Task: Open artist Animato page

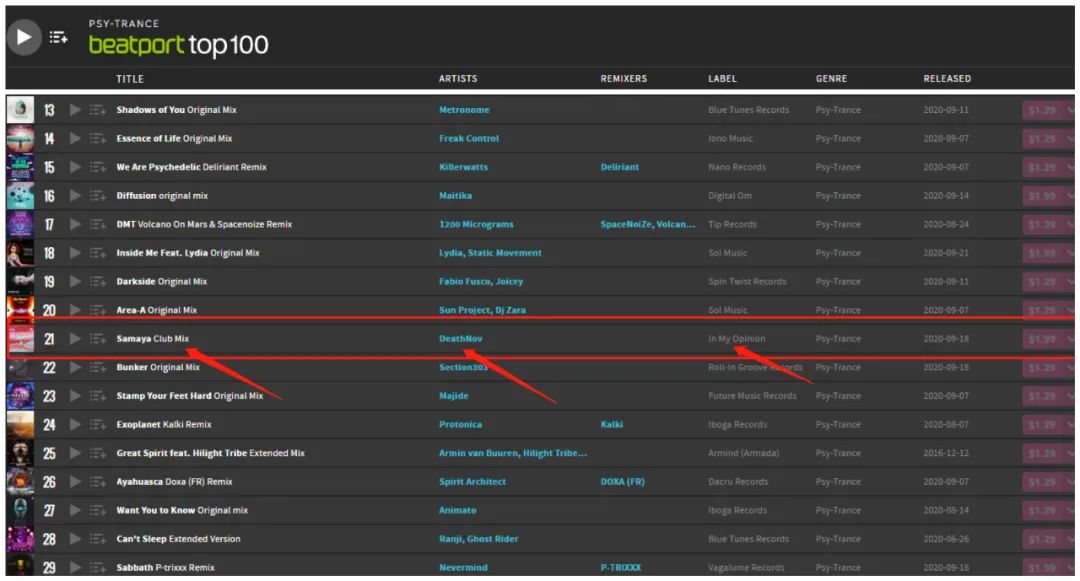Action: tap(457, 510)
